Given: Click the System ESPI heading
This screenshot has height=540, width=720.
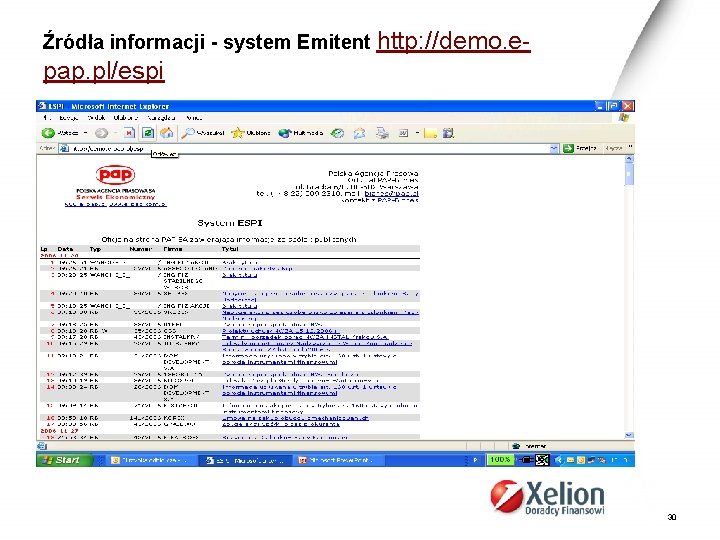Looking at the screenshot, I should tap(230, 223).
